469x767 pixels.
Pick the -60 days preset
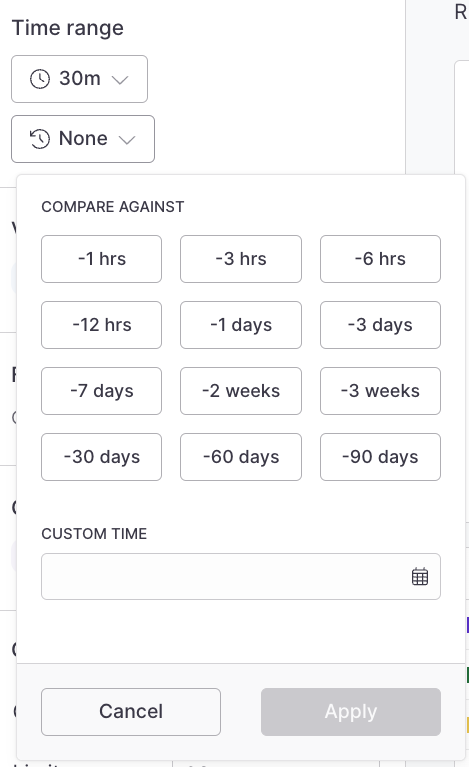(241, 457)
